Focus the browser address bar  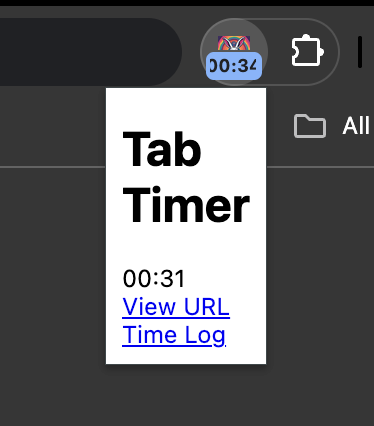point(91,52)
